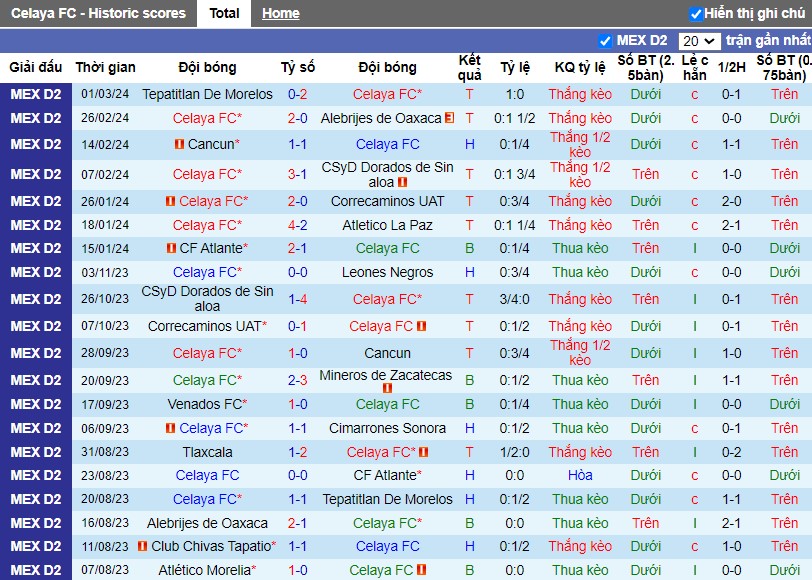Open Leones Negros team link

point(387,272)
